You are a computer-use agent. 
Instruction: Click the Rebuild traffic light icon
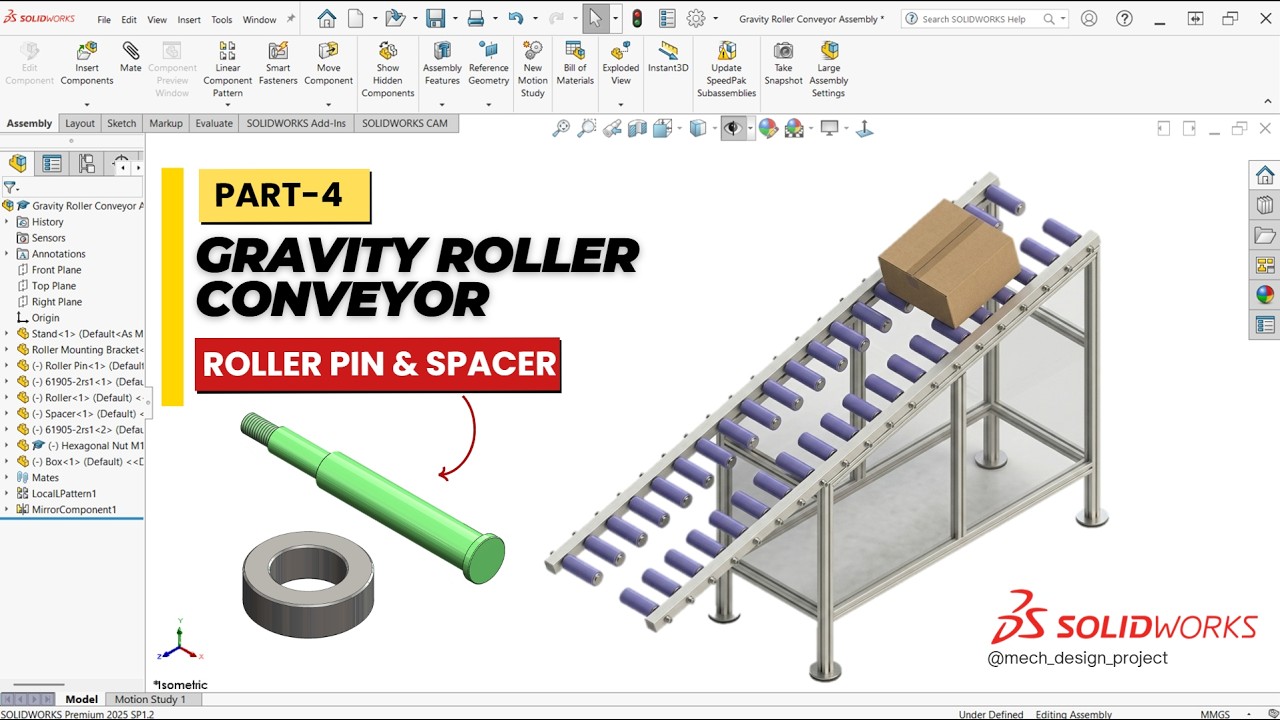637,19
